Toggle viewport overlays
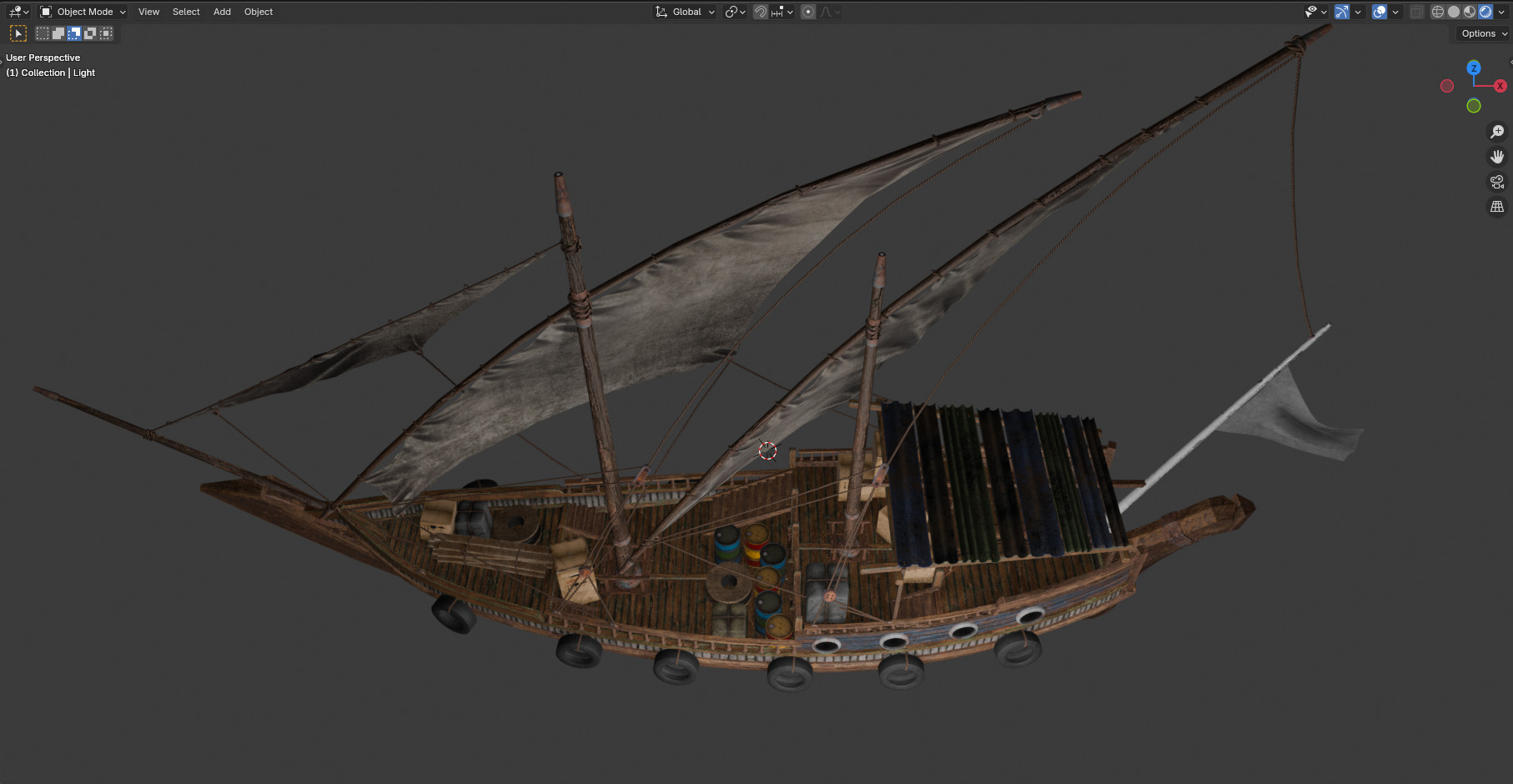 (1380, 12)
